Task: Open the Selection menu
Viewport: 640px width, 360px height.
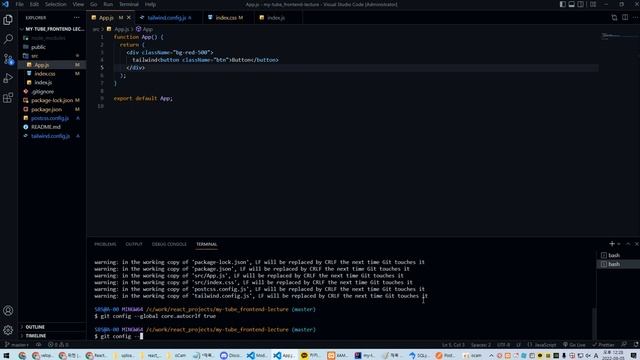Action: coord(56,4)
